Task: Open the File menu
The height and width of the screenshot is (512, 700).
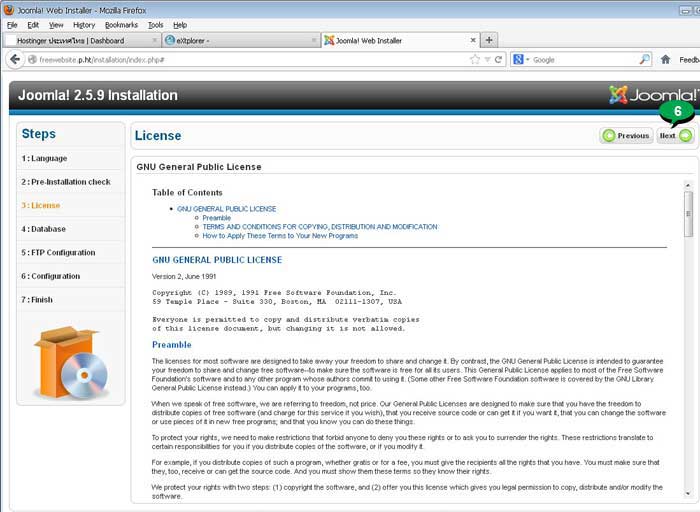Action: pos(12,25)
